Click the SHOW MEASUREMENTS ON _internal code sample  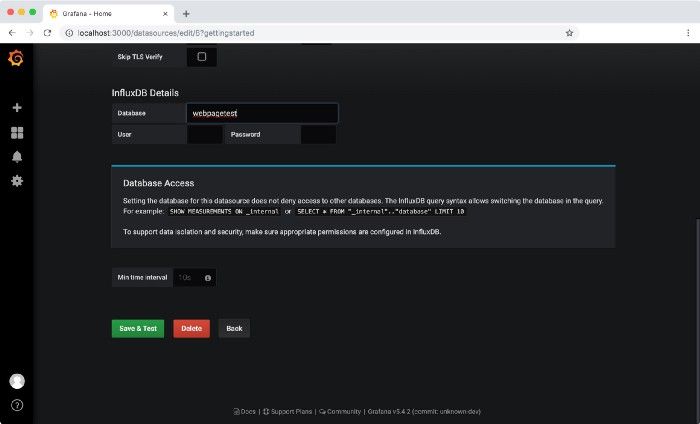point(224,212)
